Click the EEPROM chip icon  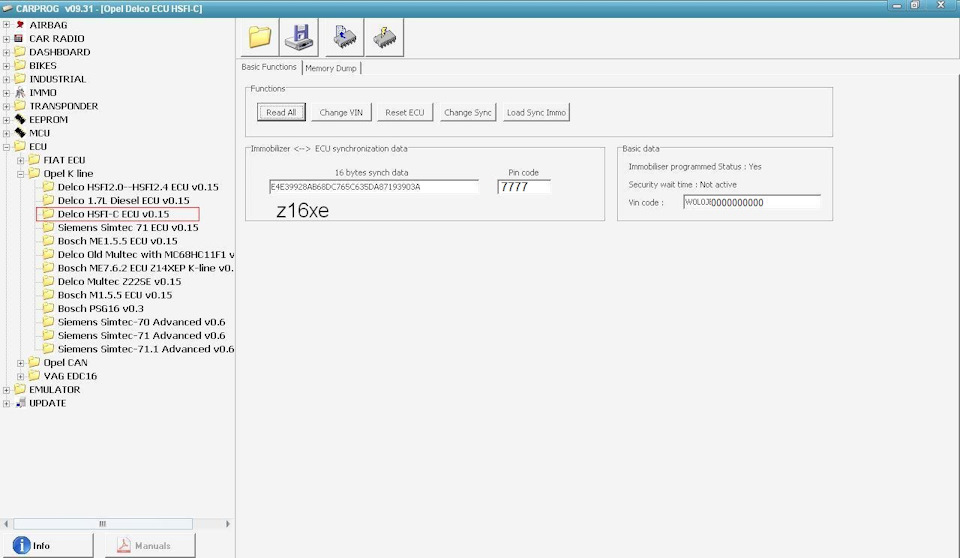20,119
